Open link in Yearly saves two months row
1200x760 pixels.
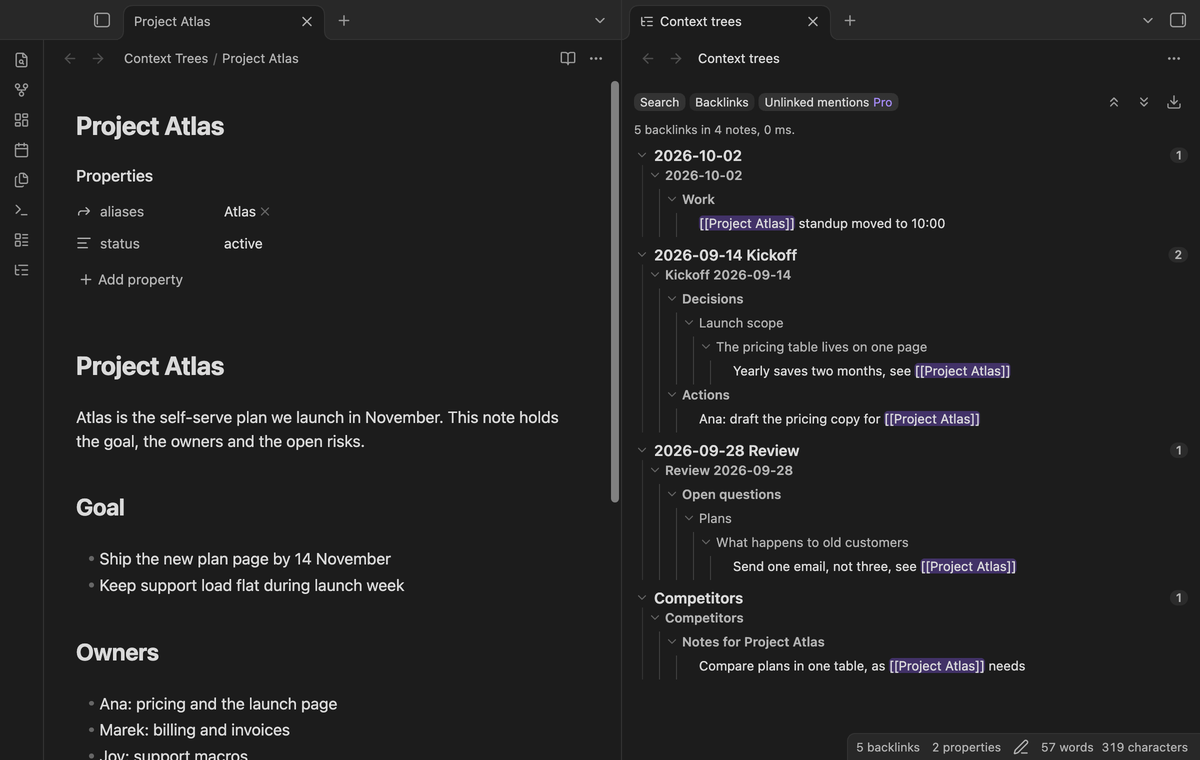click(963, 371)
